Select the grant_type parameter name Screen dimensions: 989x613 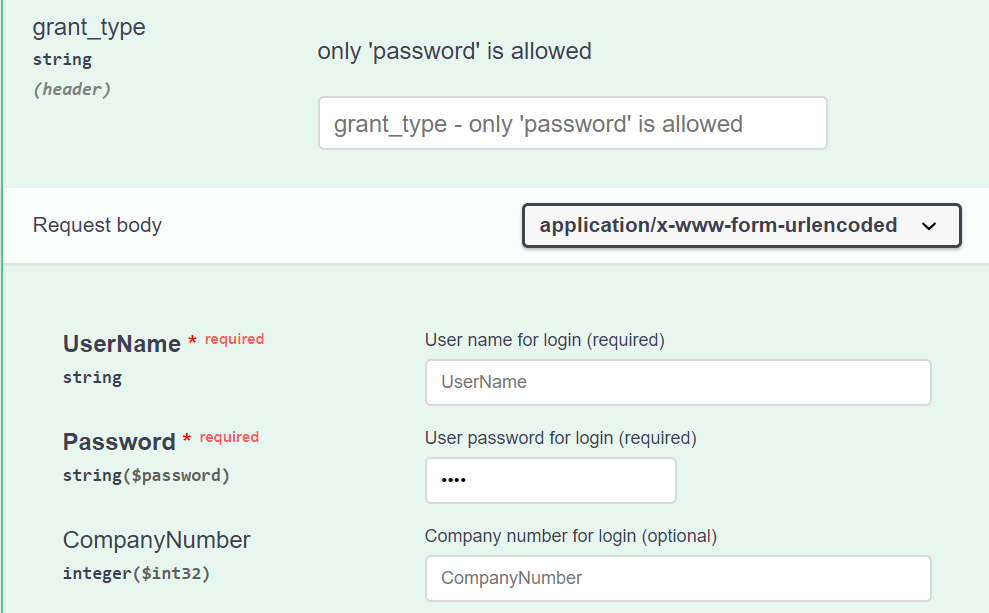click(x=88, y=28)
